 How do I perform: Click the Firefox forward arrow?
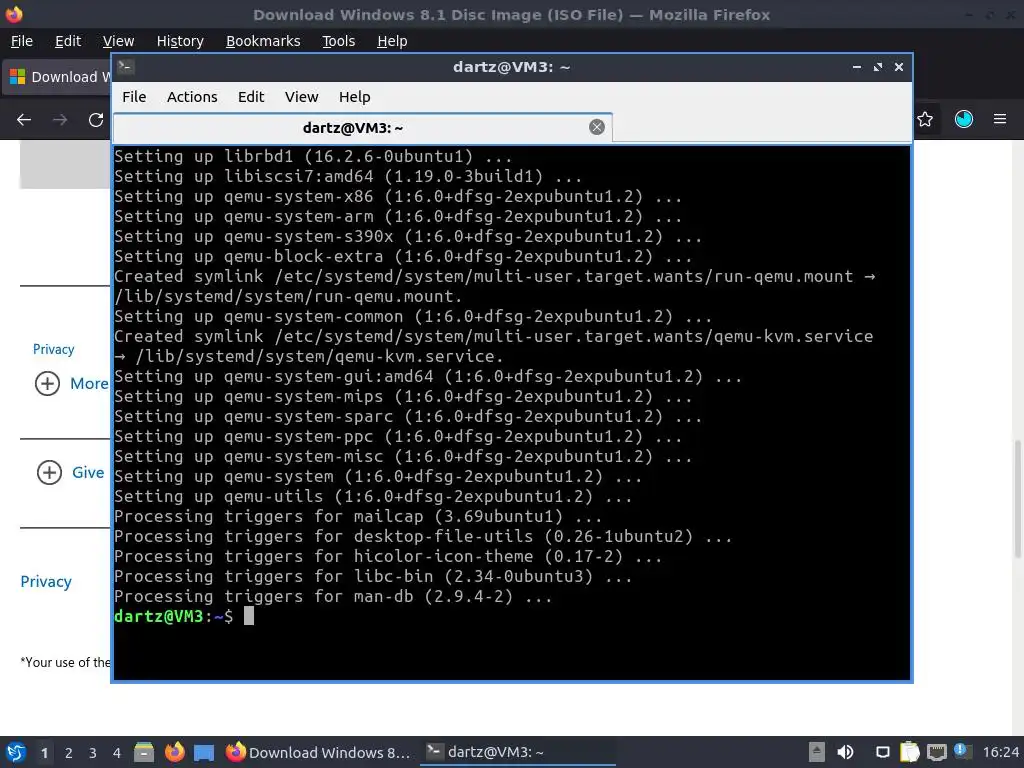60,120
